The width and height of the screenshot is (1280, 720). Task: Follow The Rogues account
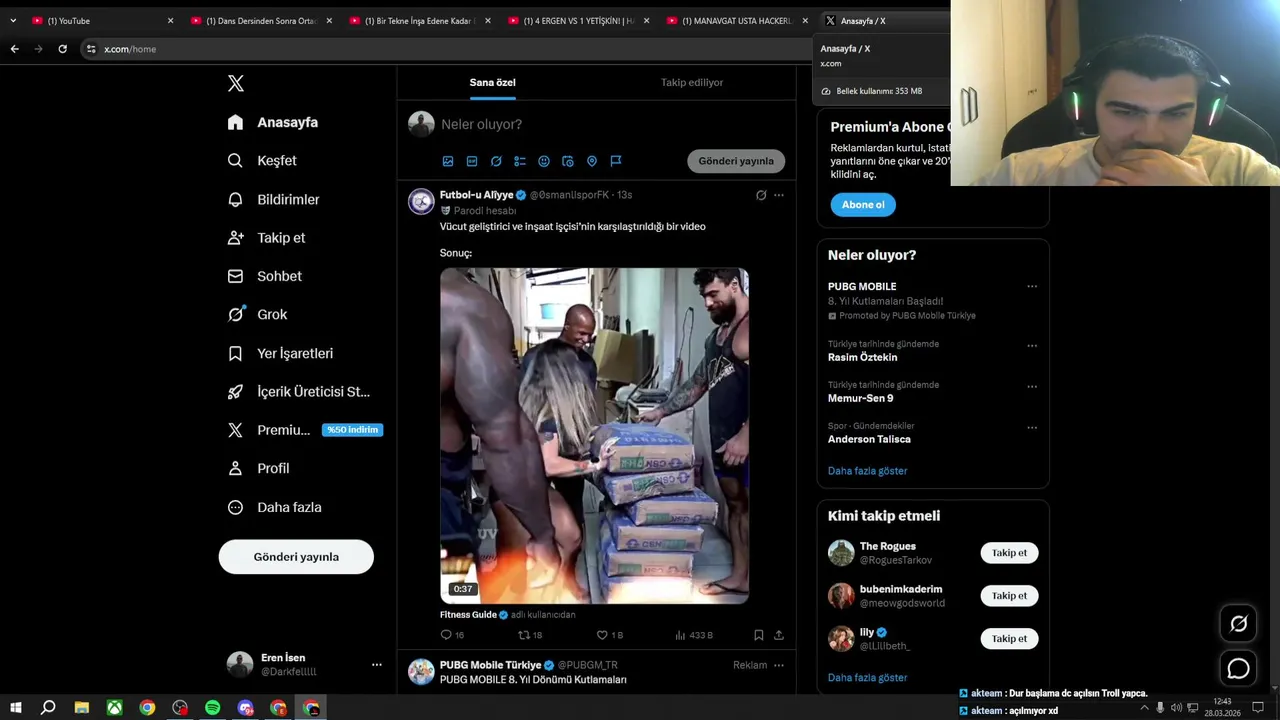[1009, 553]
